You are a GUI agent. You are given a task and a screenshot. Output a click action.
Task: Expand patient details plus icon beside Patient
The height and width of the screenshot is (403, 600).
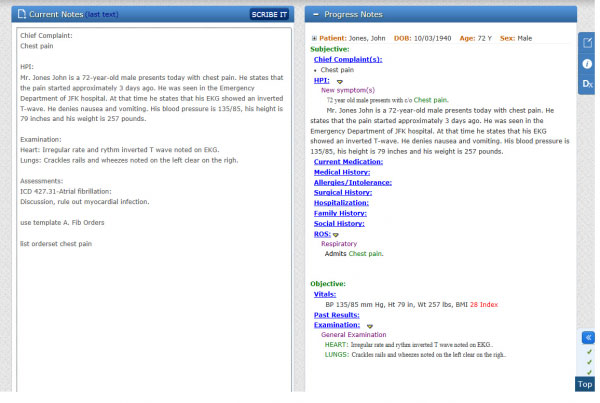click(x=314, y=37)
